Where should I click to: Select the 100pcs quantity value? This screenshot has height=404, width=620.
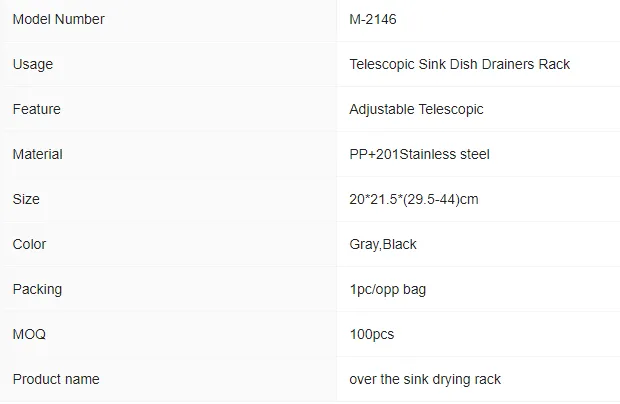click(x=372, y=335)
